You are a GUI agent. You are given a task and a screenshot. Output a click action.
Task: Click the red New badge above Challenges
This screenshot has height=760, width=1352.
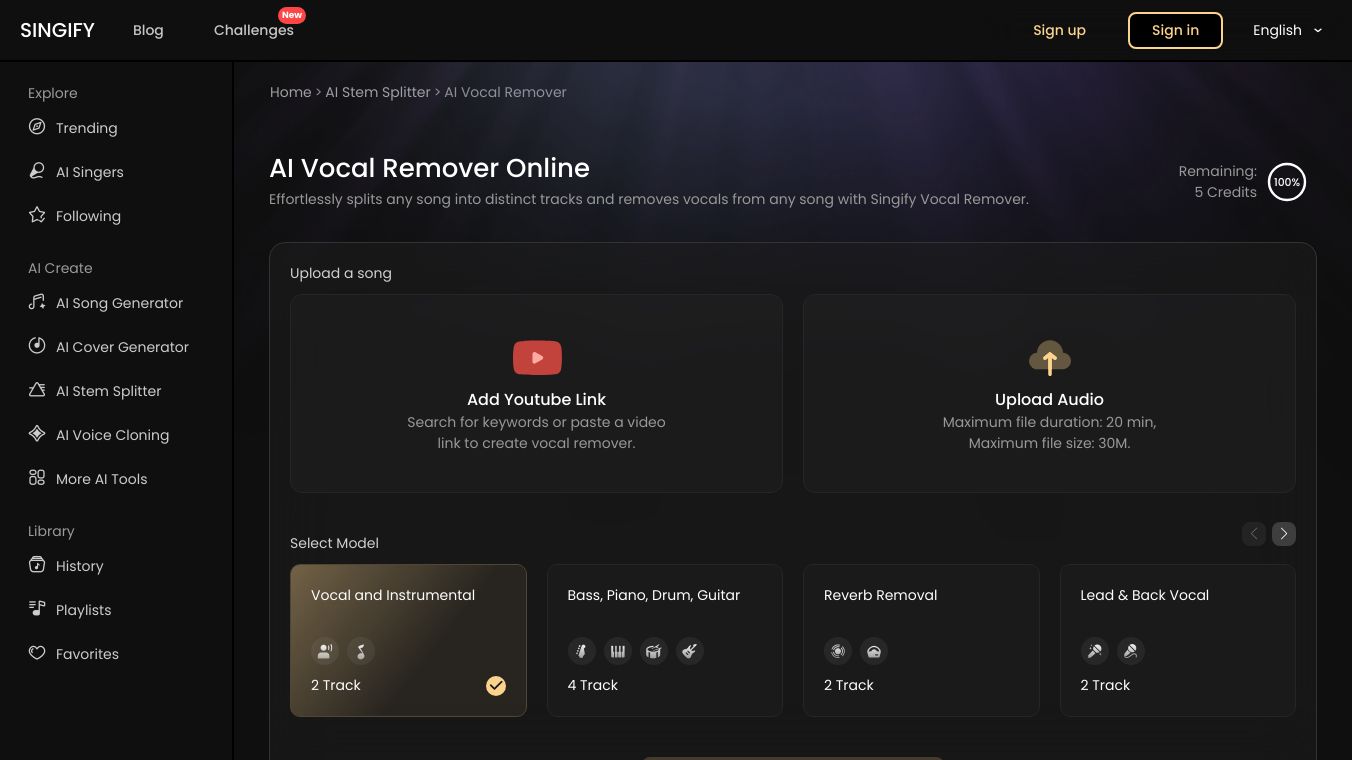coord(292,15)
